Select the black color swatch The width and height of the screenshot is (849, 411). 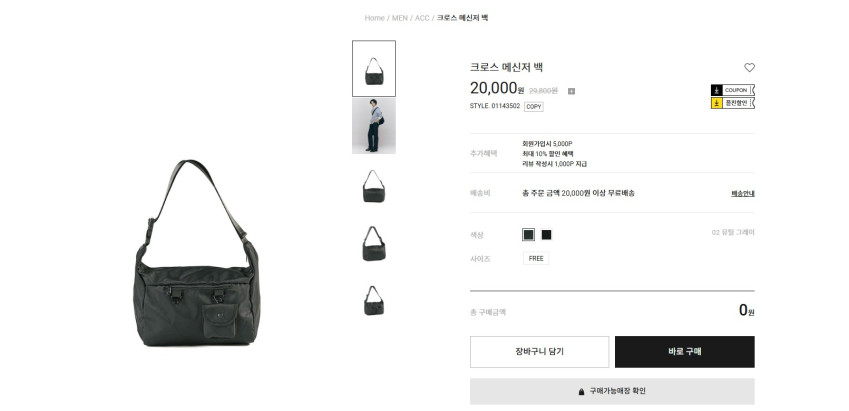point(546,234)
